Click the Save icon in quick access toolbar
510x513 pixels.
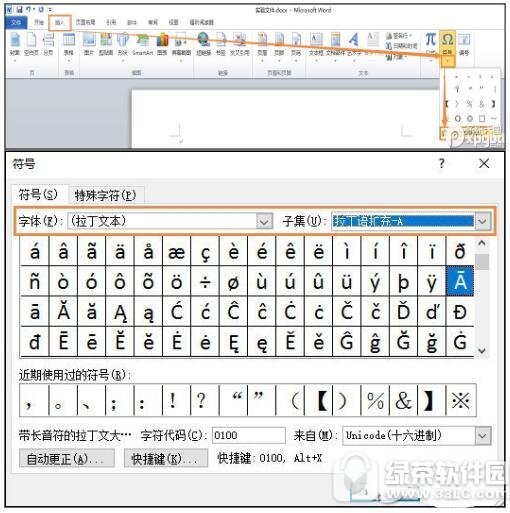(x=19, y=9)
